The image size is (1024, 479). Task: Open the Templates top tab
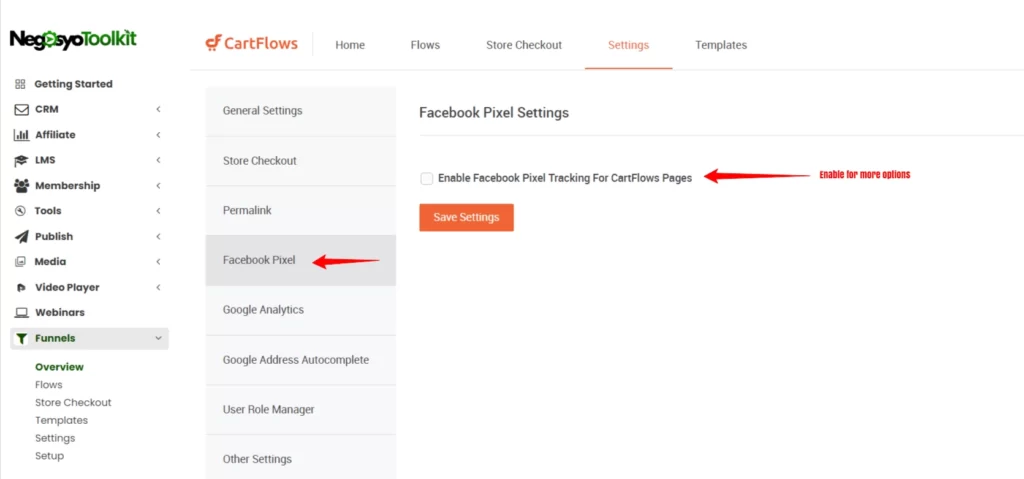721,45
